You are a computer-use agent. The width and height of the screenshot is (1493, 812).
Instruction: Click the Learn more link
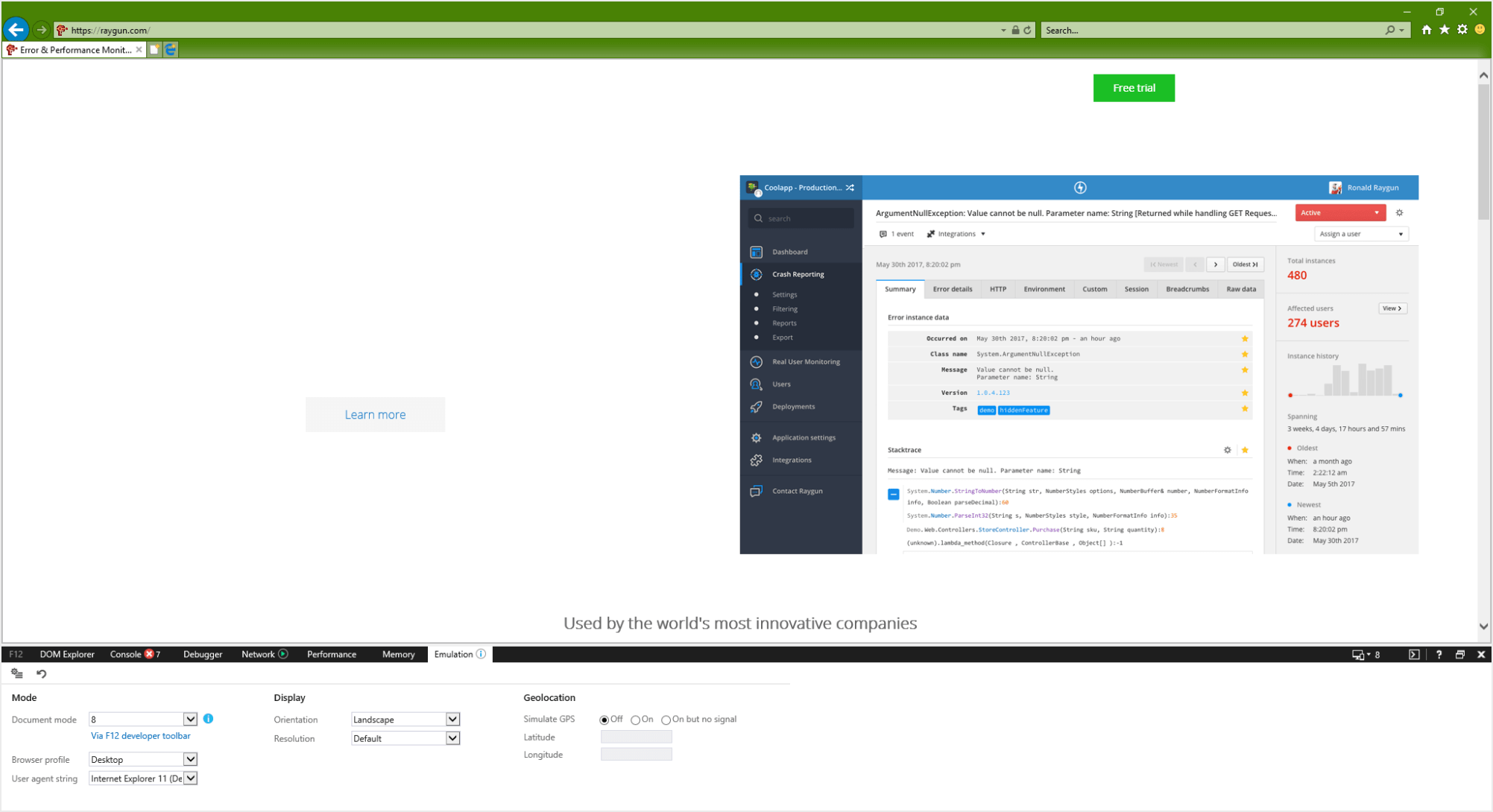[x=375, y=414]
